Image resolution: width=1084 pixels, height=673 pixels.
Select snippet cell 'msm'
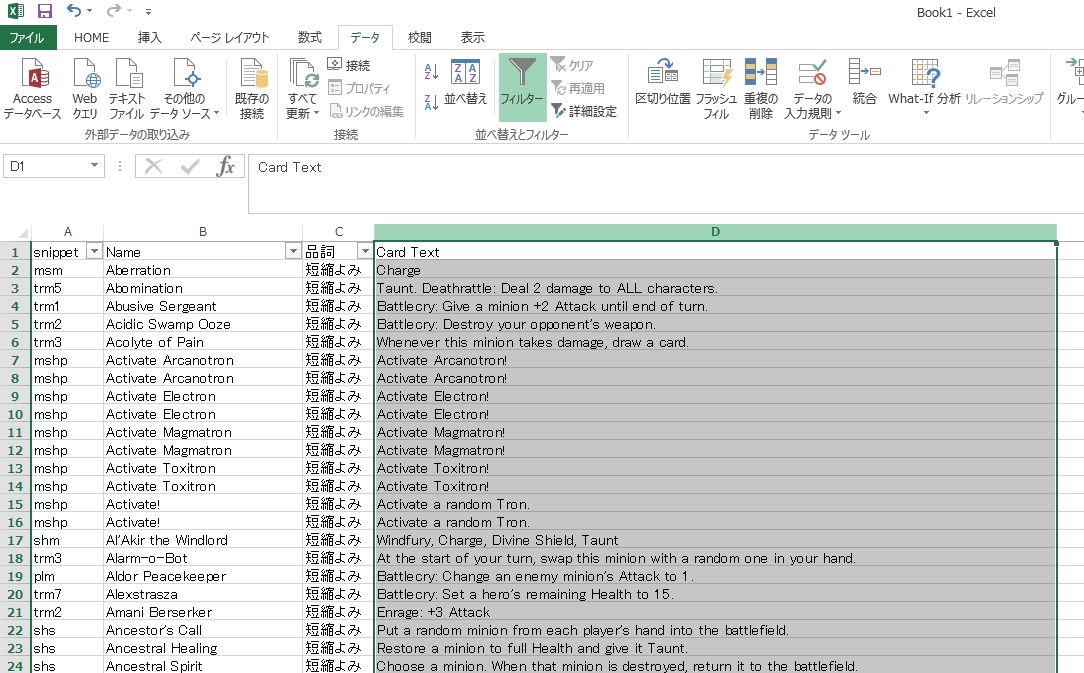67,270
